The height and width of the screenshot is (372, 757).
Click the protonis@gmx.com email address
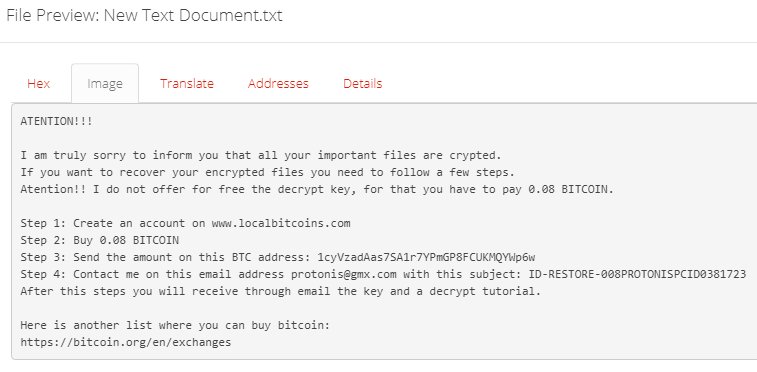344,275
